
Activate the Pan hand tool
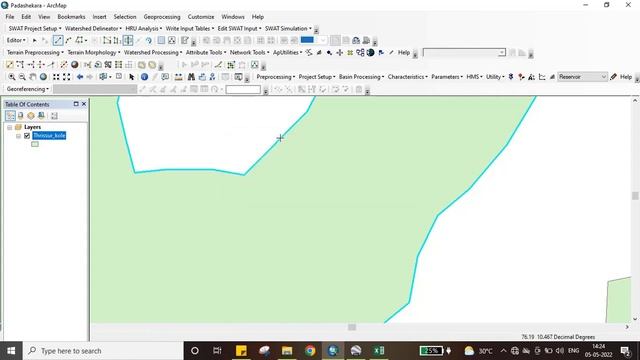tap(33, 77)
